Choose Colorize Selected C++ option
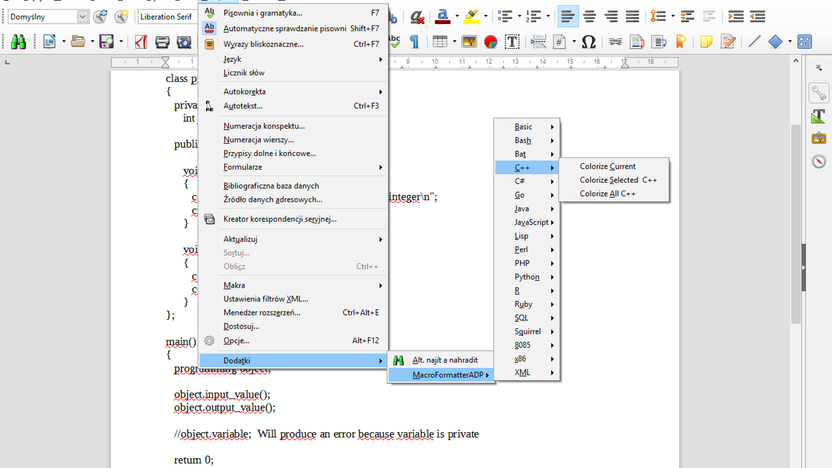This screenshot has width=832, height=468. [614, 180]
